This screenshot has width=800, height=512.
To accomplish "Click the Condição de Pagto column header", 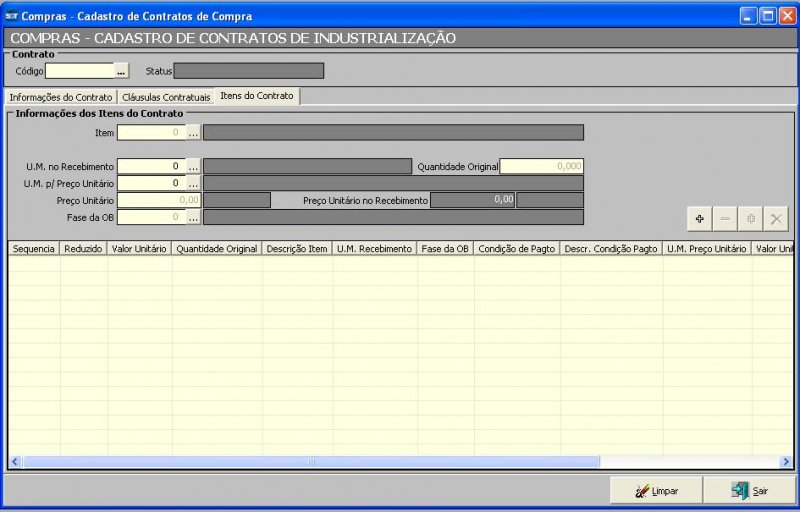I will tap(516, 248).
